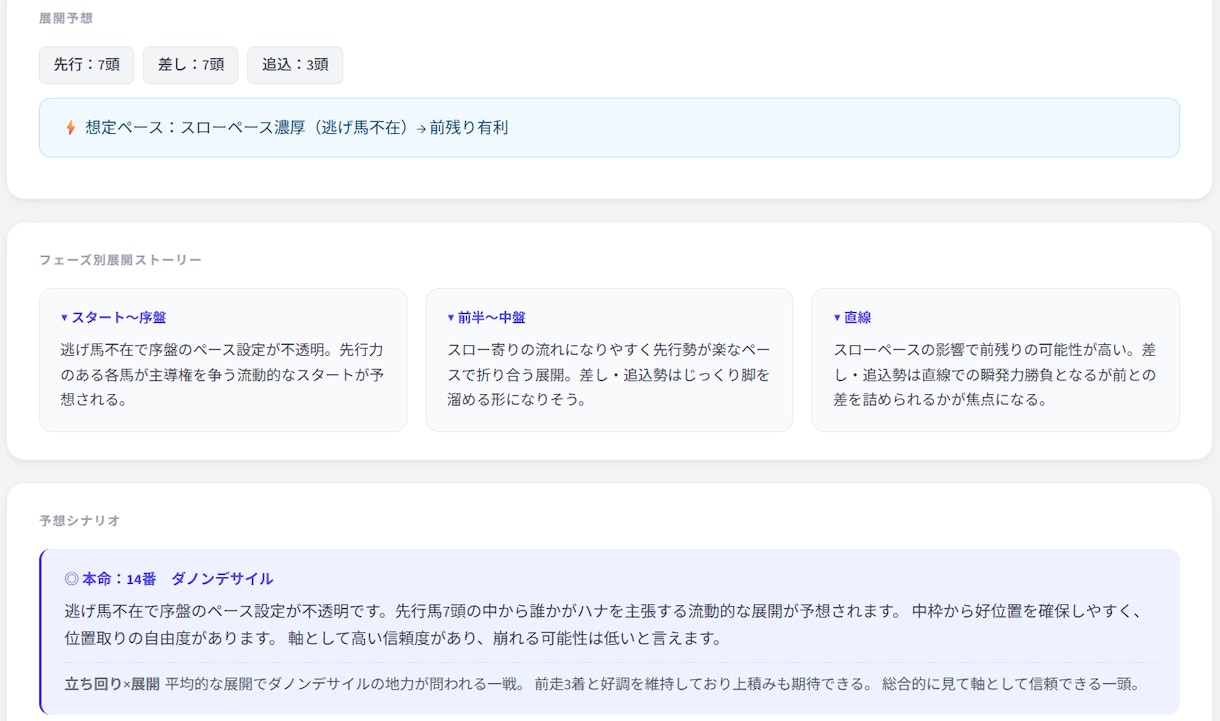Click the lightning bolt pace icon
The image size is (1220, 721).
coord(70,128)
